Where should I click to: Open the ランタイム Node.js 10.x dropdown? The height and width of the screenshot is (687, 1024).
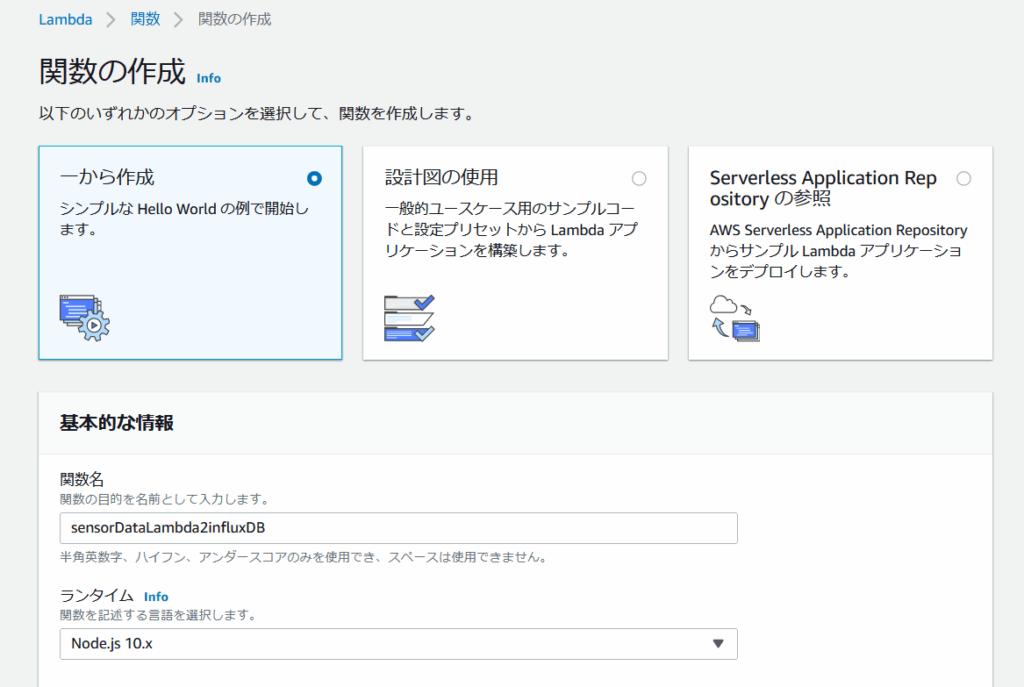398,644
